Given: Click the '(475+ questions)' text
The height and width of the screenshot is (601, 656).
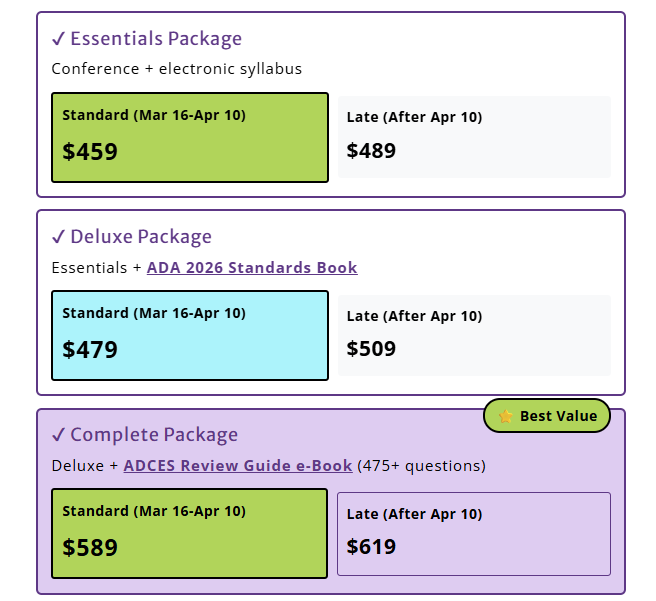Looking at the screenshot, I should click(x=421, y=466).
